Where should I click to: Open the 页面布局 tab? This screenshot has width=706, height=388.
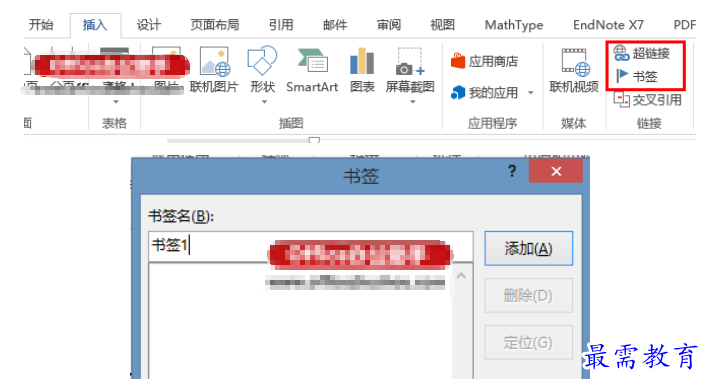(x=215, y=25)
